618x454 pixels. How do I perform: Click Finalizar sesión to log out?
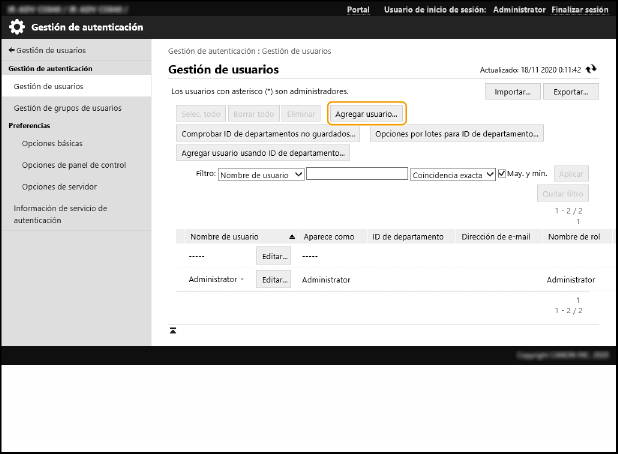[579, 9]
